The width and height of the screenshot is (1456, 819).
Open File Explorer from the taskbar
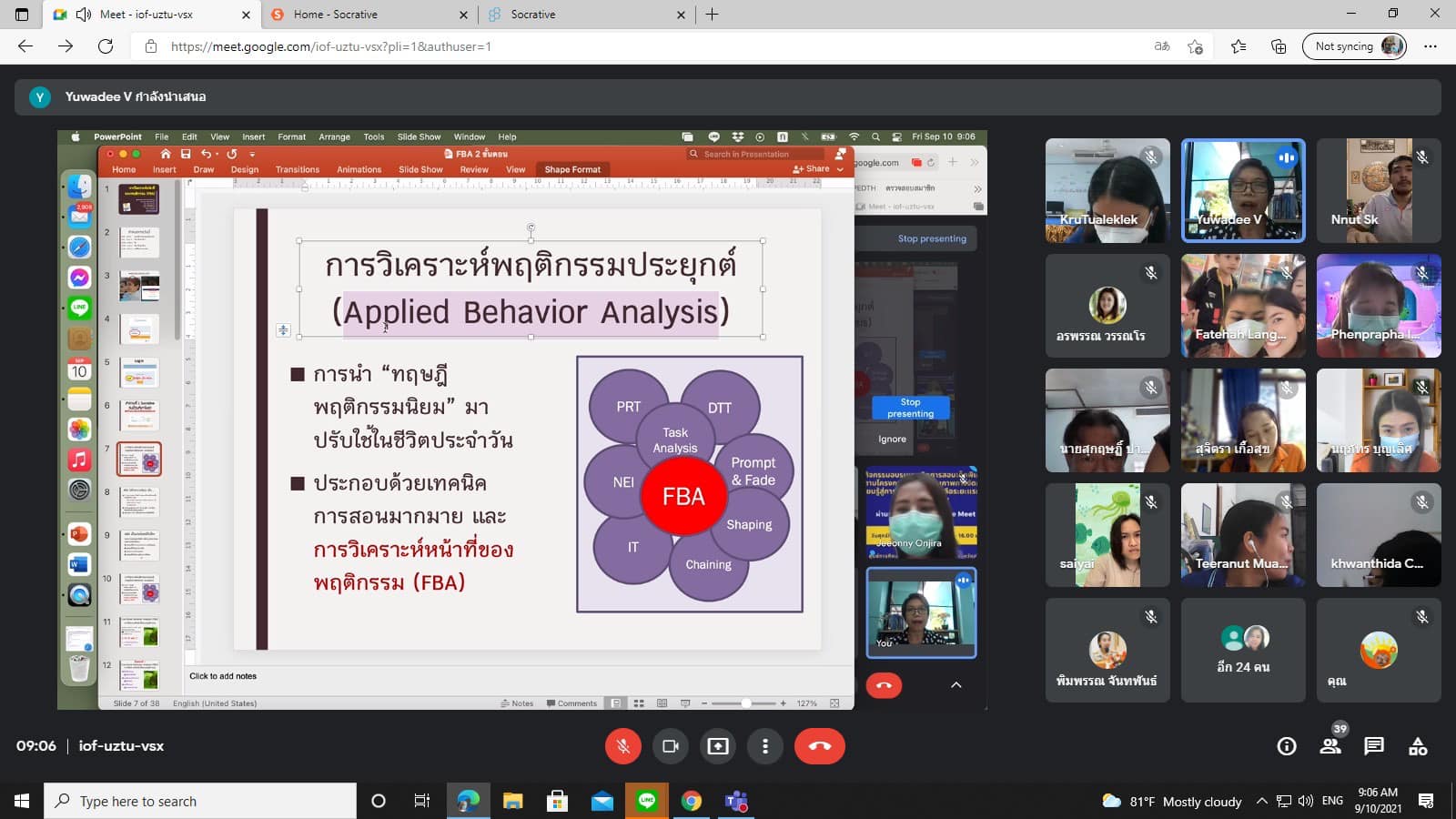[512, 801]
